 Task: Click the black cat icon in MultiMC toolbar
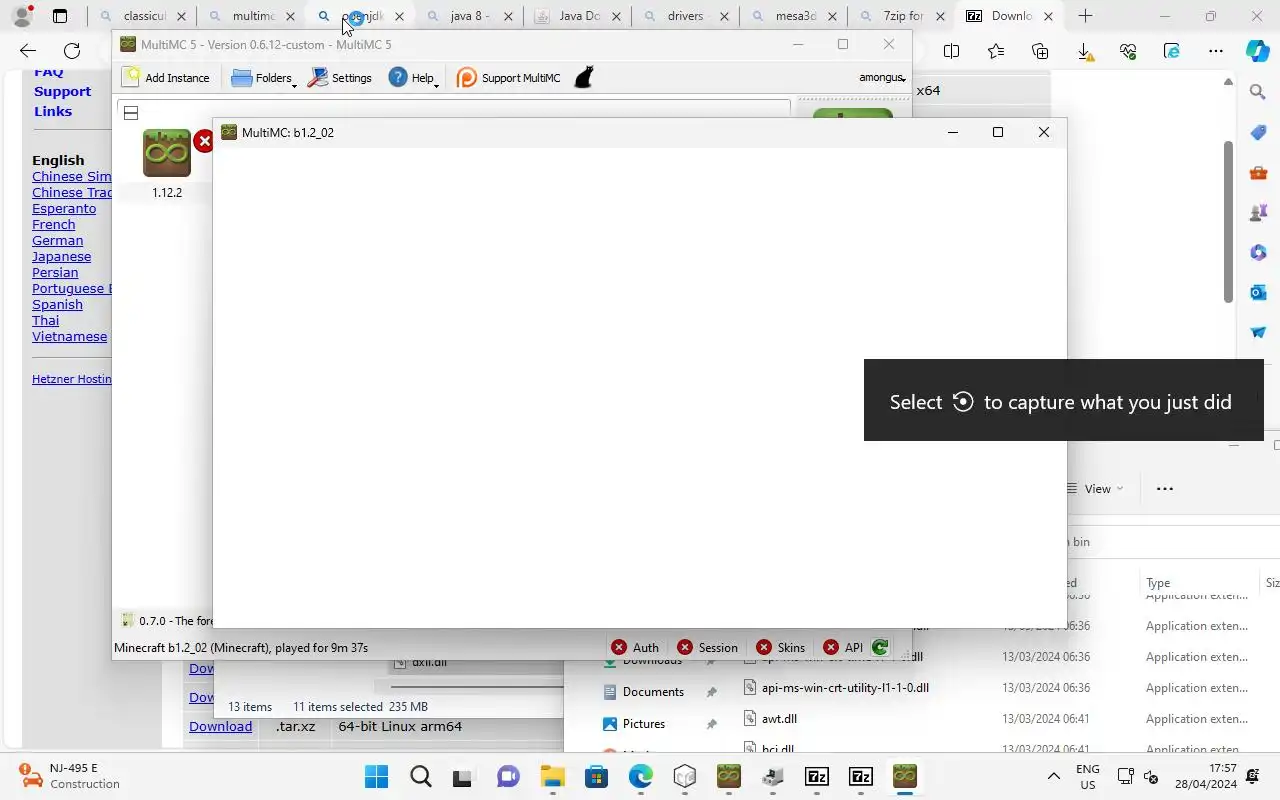[585, 77]
